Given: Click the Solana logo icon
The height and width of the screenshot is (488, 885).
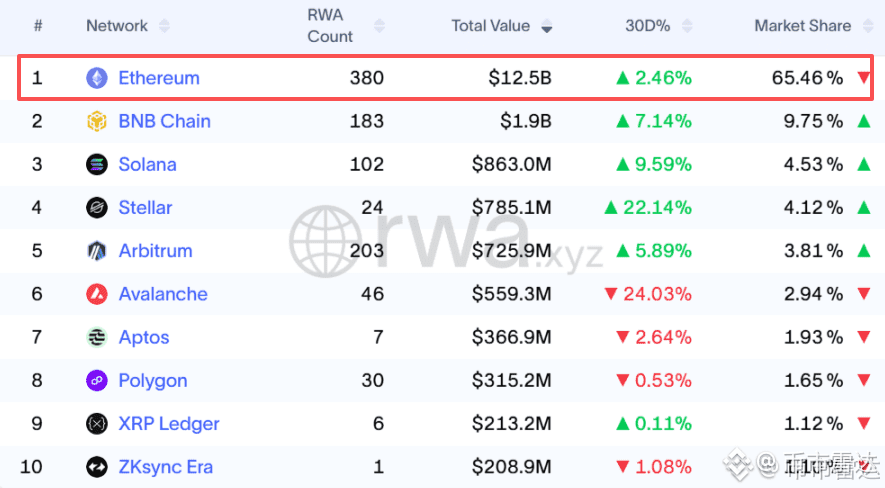Looking at the screenshot, I should tap(97, 165).
